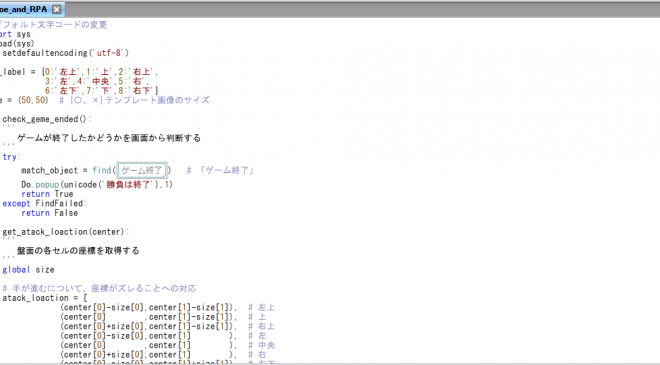Close the oe_and_RPA script tab

click(57, 9)
